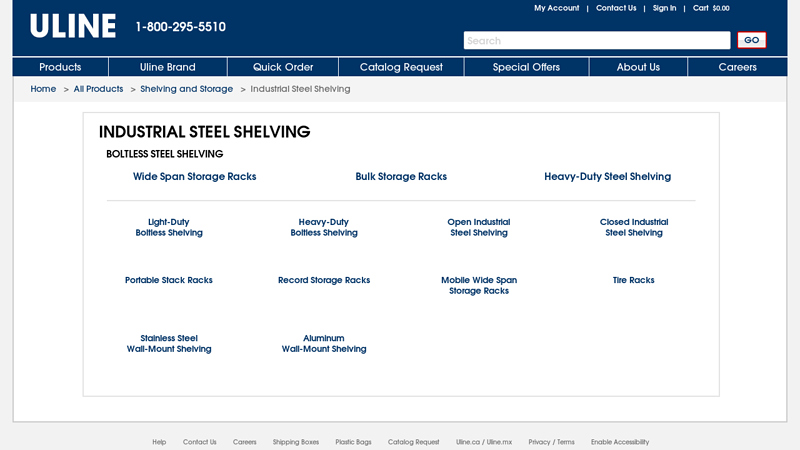Open Contact Us in header
The height and width of the screenshot is (450, 800).
click(616, 8)
